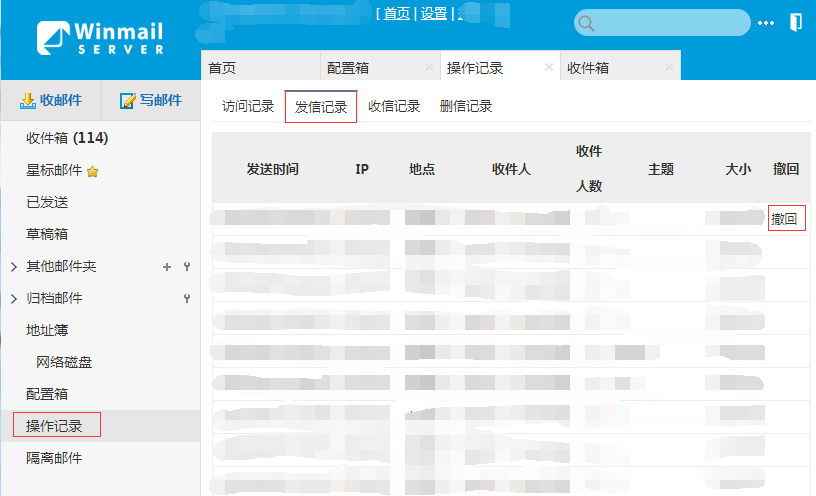The height and width of the screenshot is (496, 816).
Task: Switch to the 访问记录 sub-tab
Action: 248,106
